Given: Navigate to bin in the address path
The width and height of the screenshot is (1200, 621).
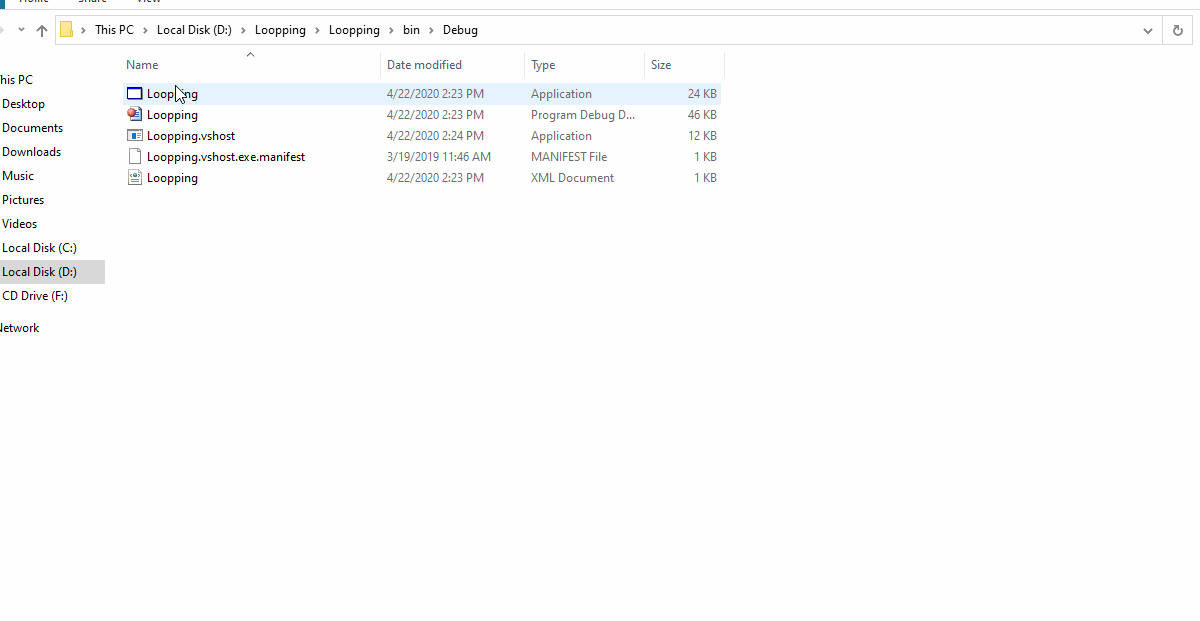Looking at the screenshot, I should (411, 30).
